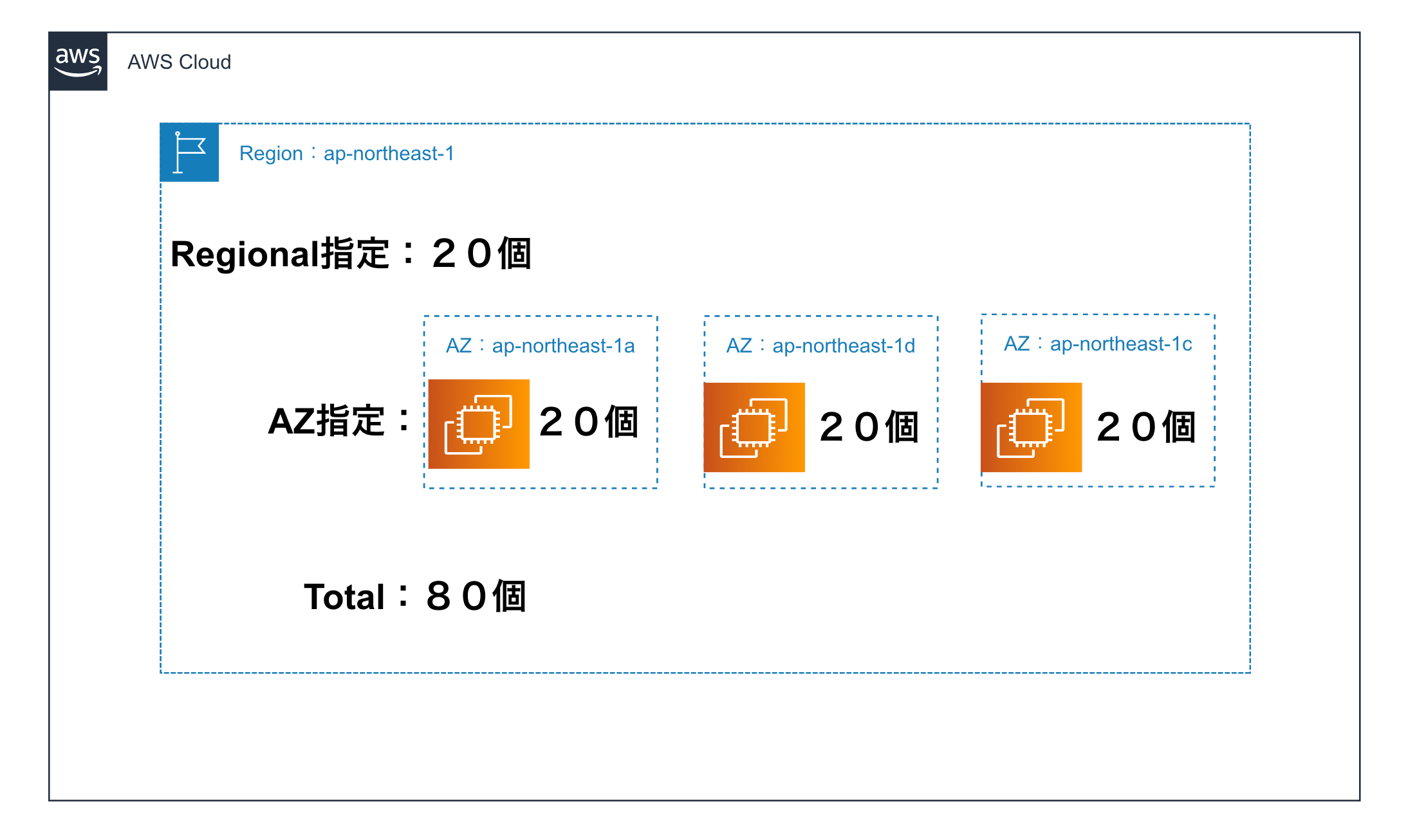Select the AWS Cloud label

point(179,62)
